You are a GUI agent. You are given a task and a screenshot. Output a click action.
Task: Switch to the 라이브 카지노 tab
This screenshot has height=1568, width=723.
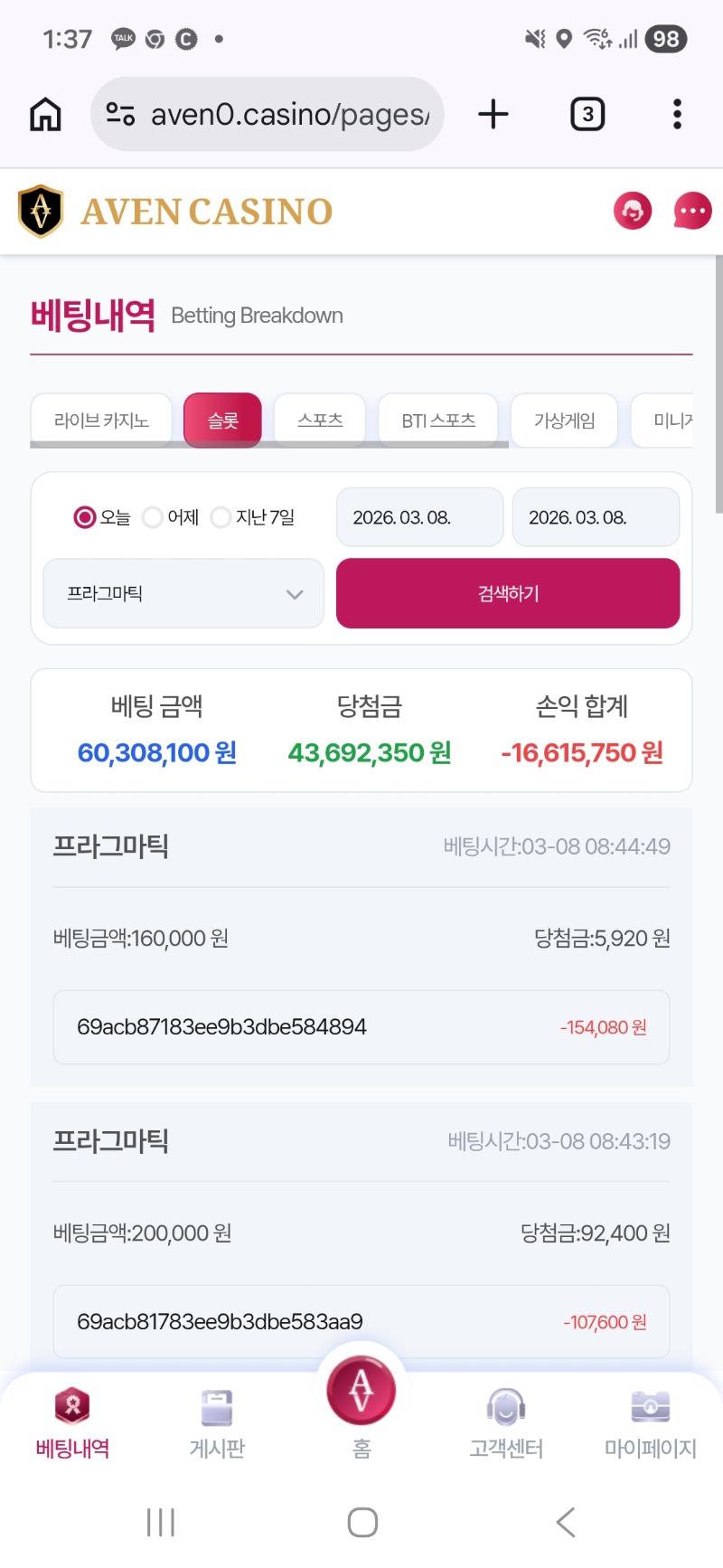tap(101, 420)
